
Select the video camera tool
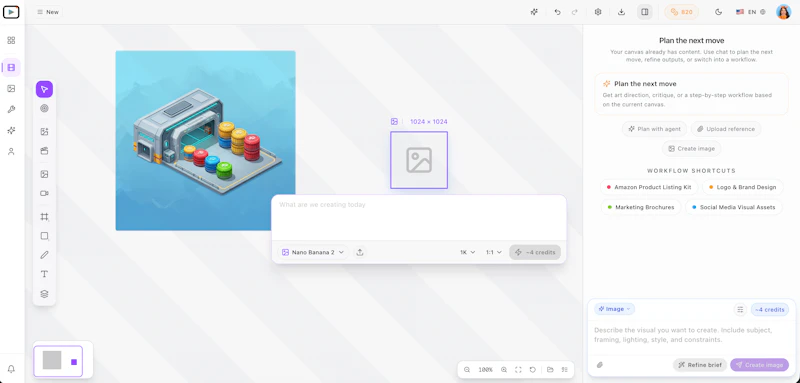coord(44,193)
